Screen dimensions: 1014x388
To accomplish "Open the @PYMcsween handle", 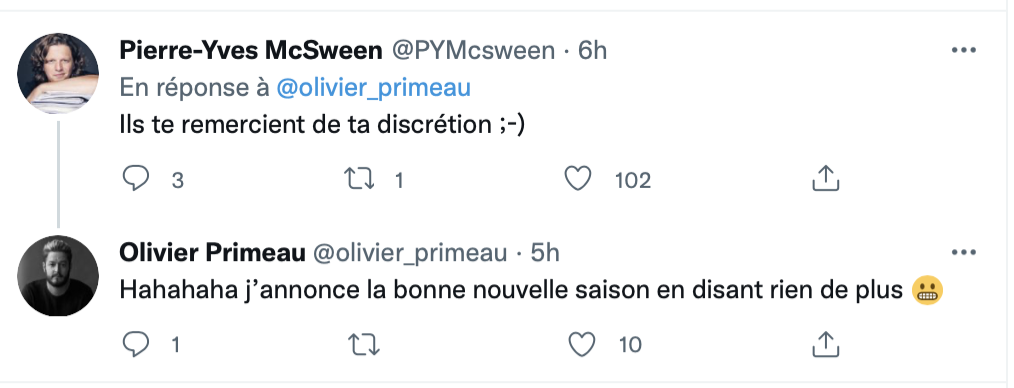I will (x=473, y=50).
